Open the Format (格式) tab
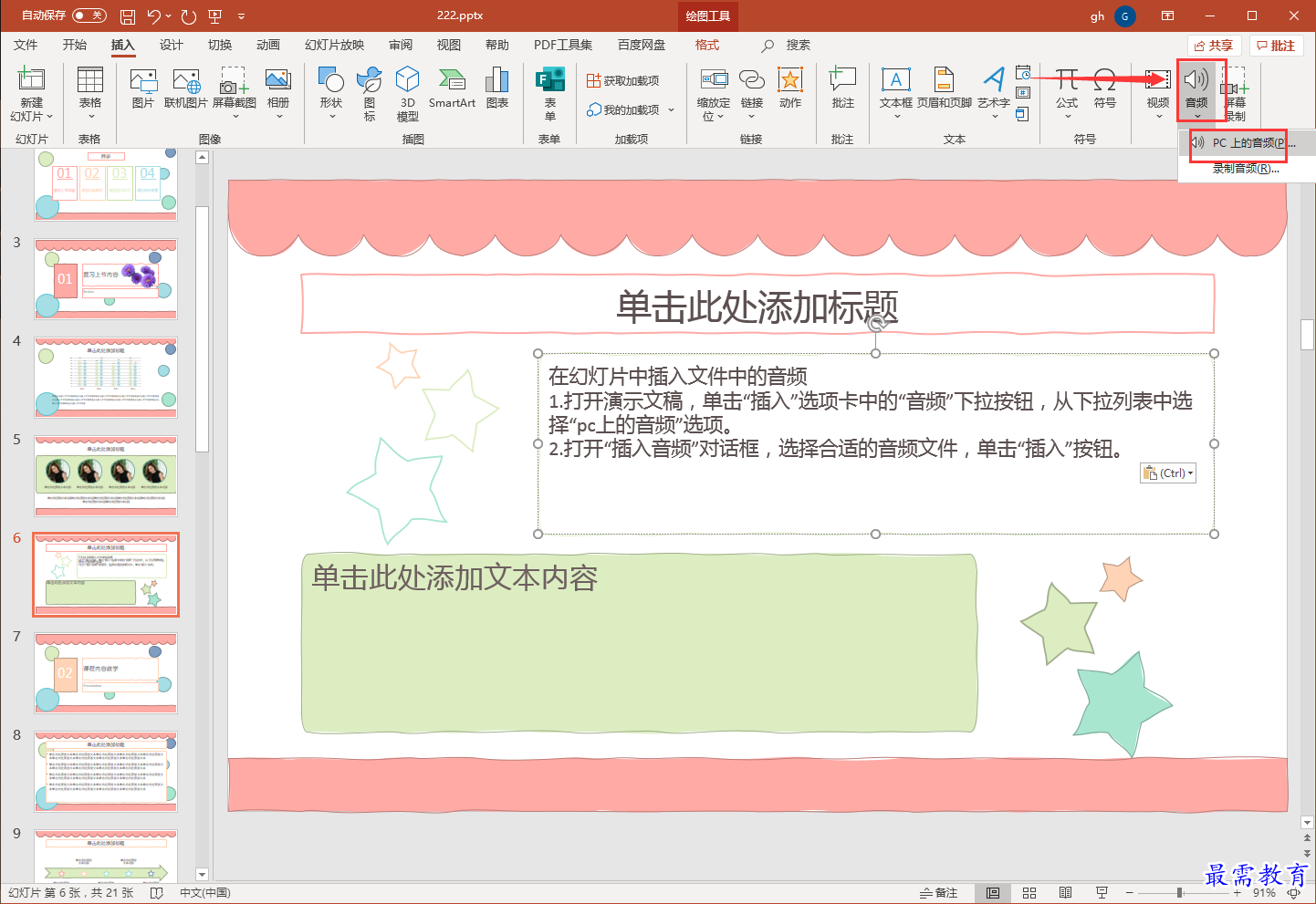The width and height of the screenshot is (1316, 904). click(x=706, y=45)
